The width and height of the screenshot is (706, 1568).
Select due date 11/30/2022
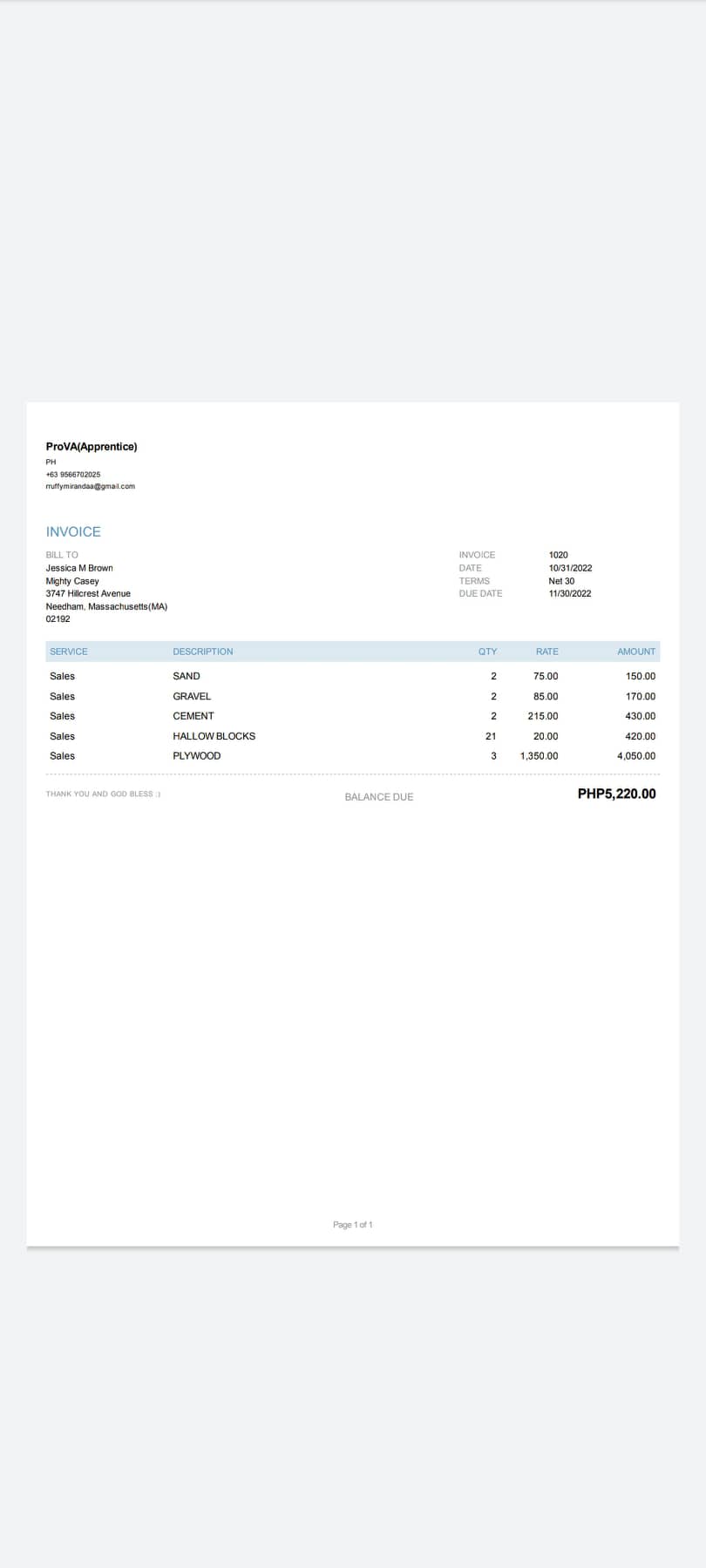click(570, 593)
